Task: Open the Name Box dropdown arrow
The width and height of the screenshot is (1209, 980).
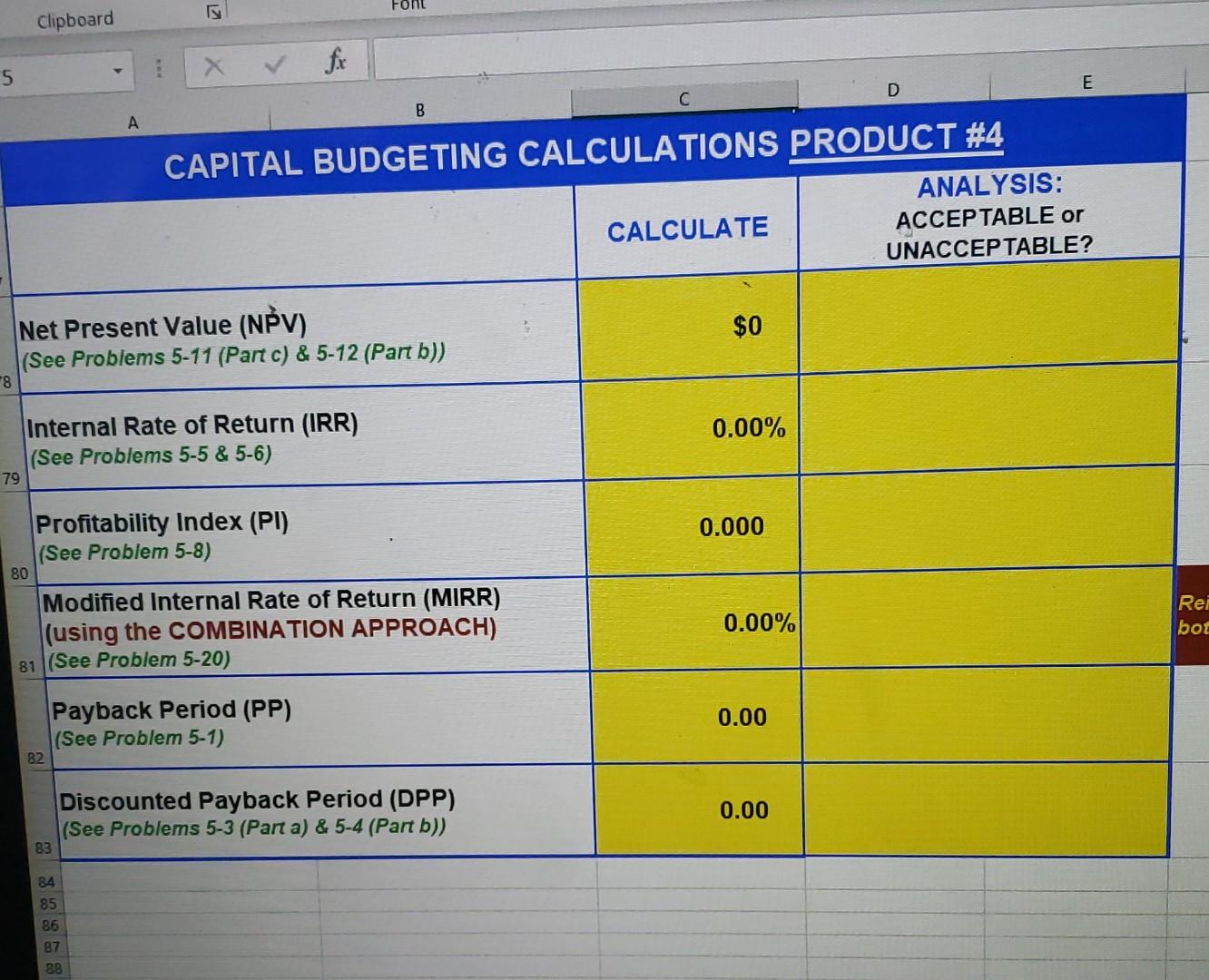Action: click(118, 69)
